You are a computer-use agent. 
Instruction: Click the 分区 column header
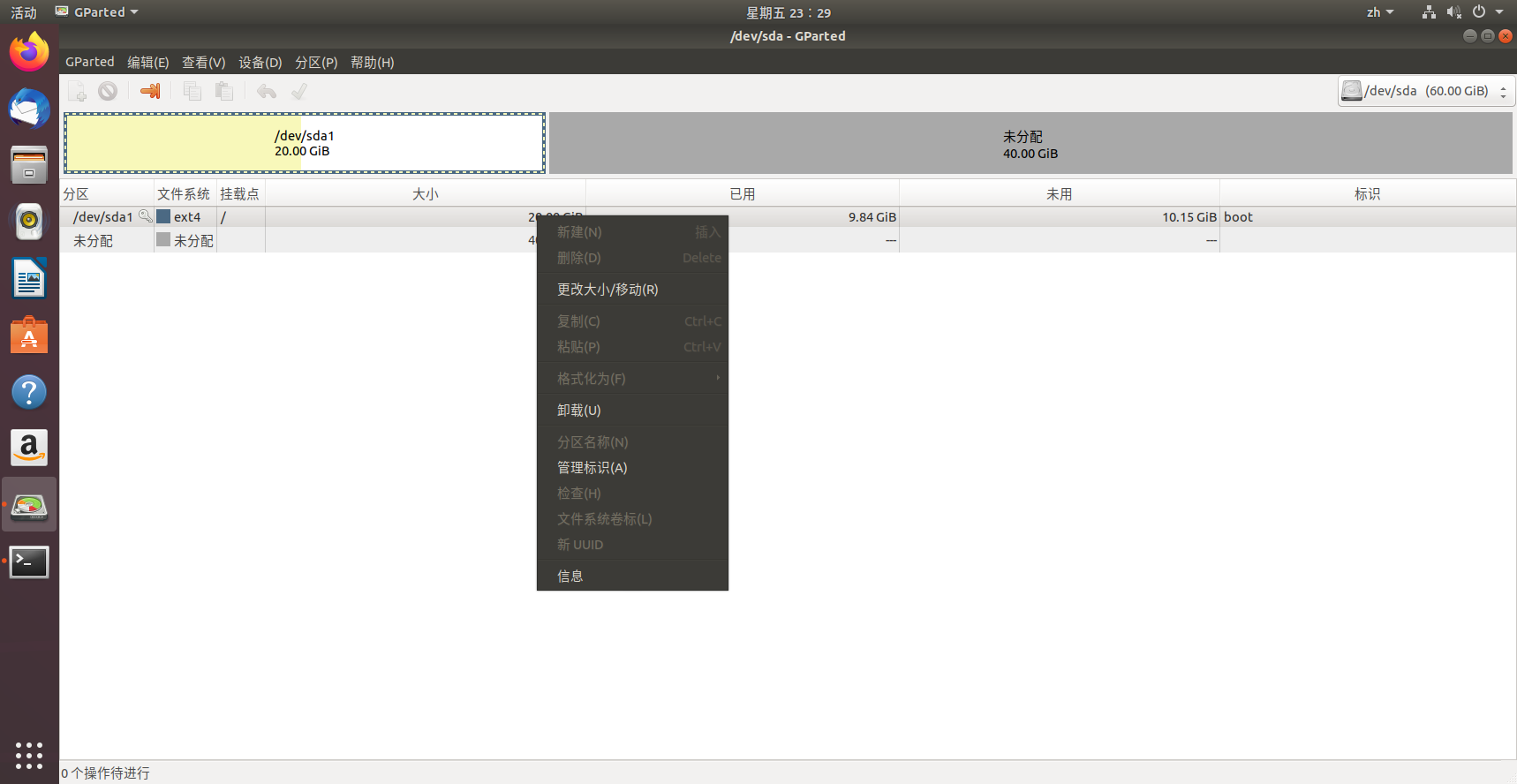pyautogui.click(x=107, y=193)
